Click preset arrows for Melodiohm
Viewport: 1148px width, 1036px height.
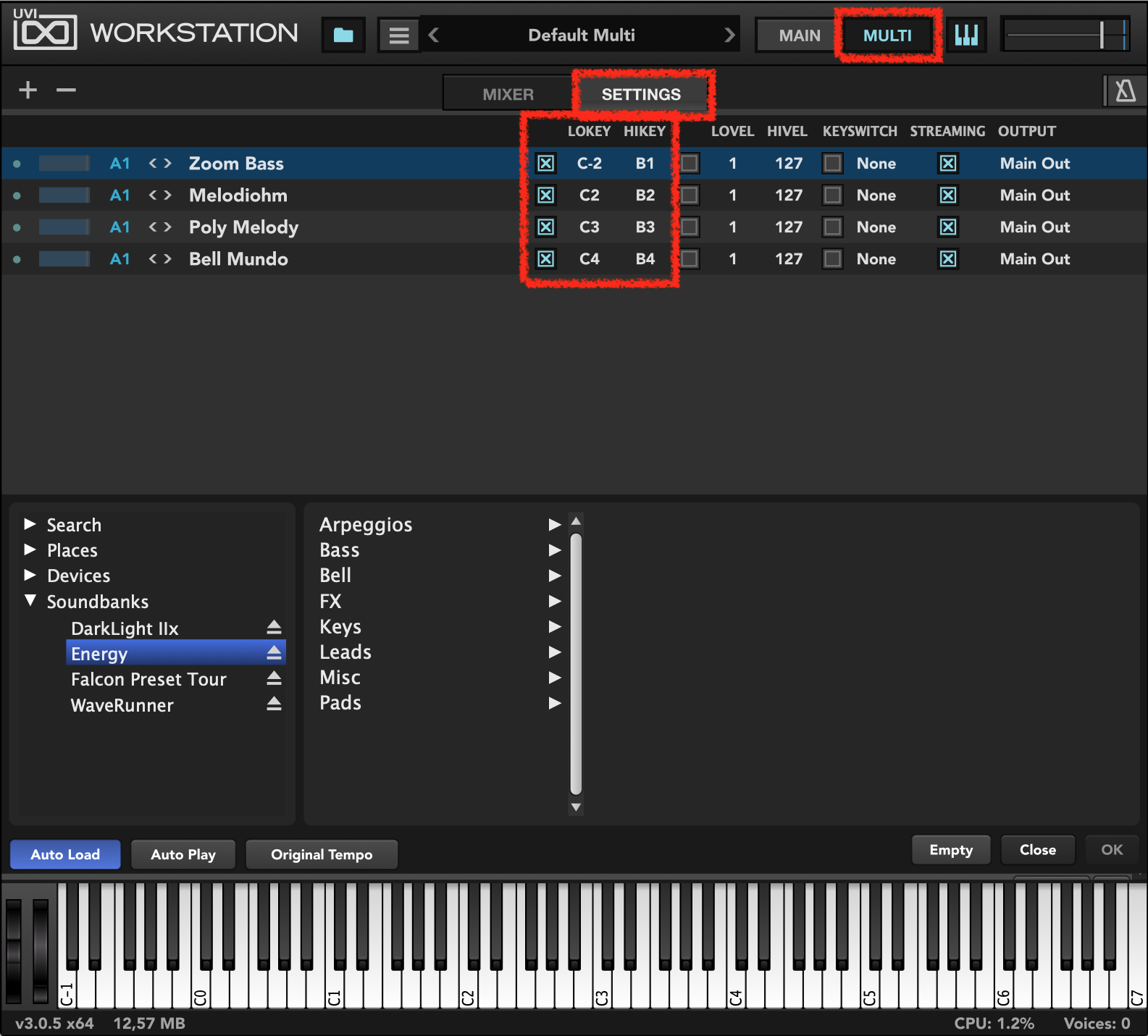point(160,195)
